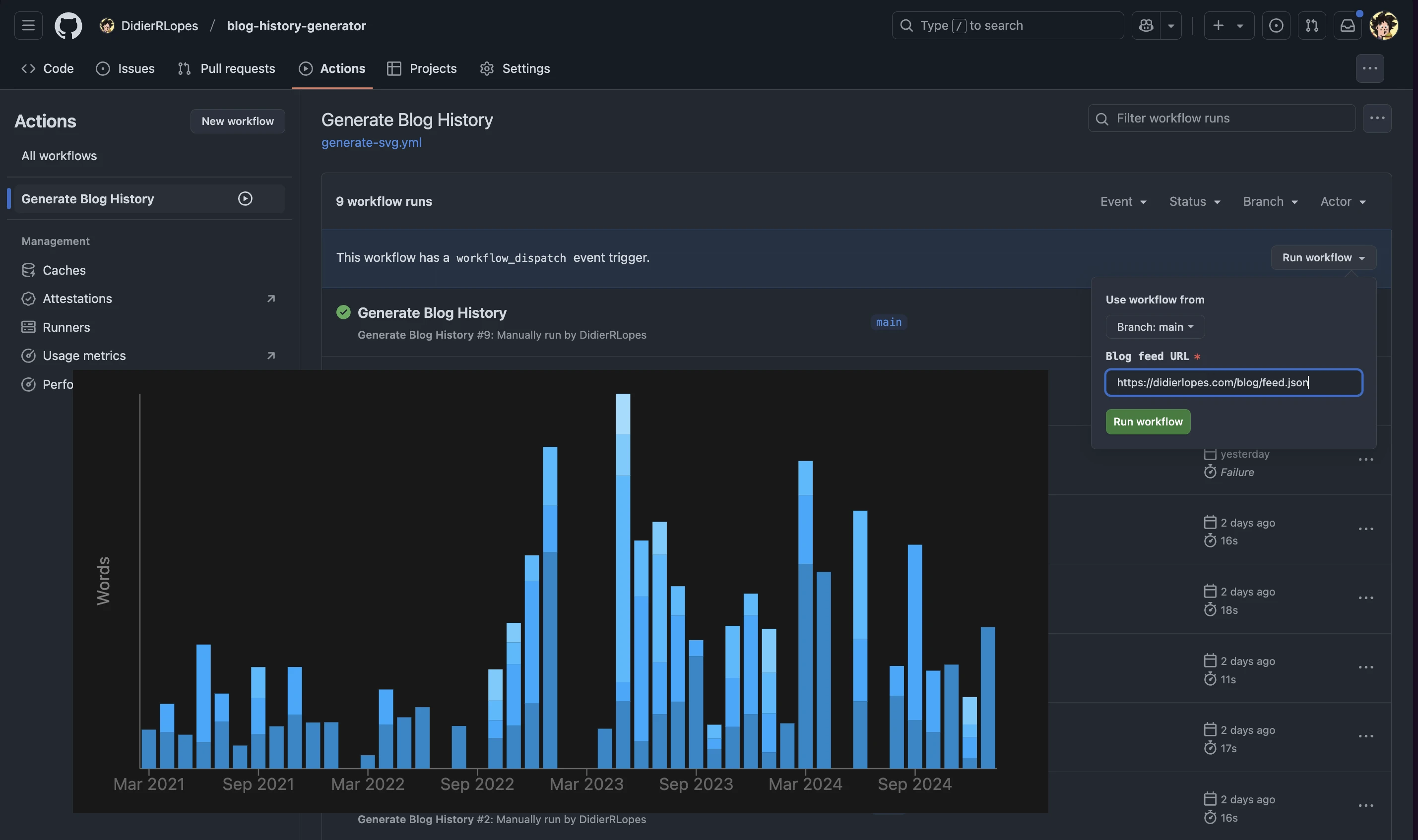
Task: Expand the Actor filter dropdown
Action: (x=1343, y=201)
